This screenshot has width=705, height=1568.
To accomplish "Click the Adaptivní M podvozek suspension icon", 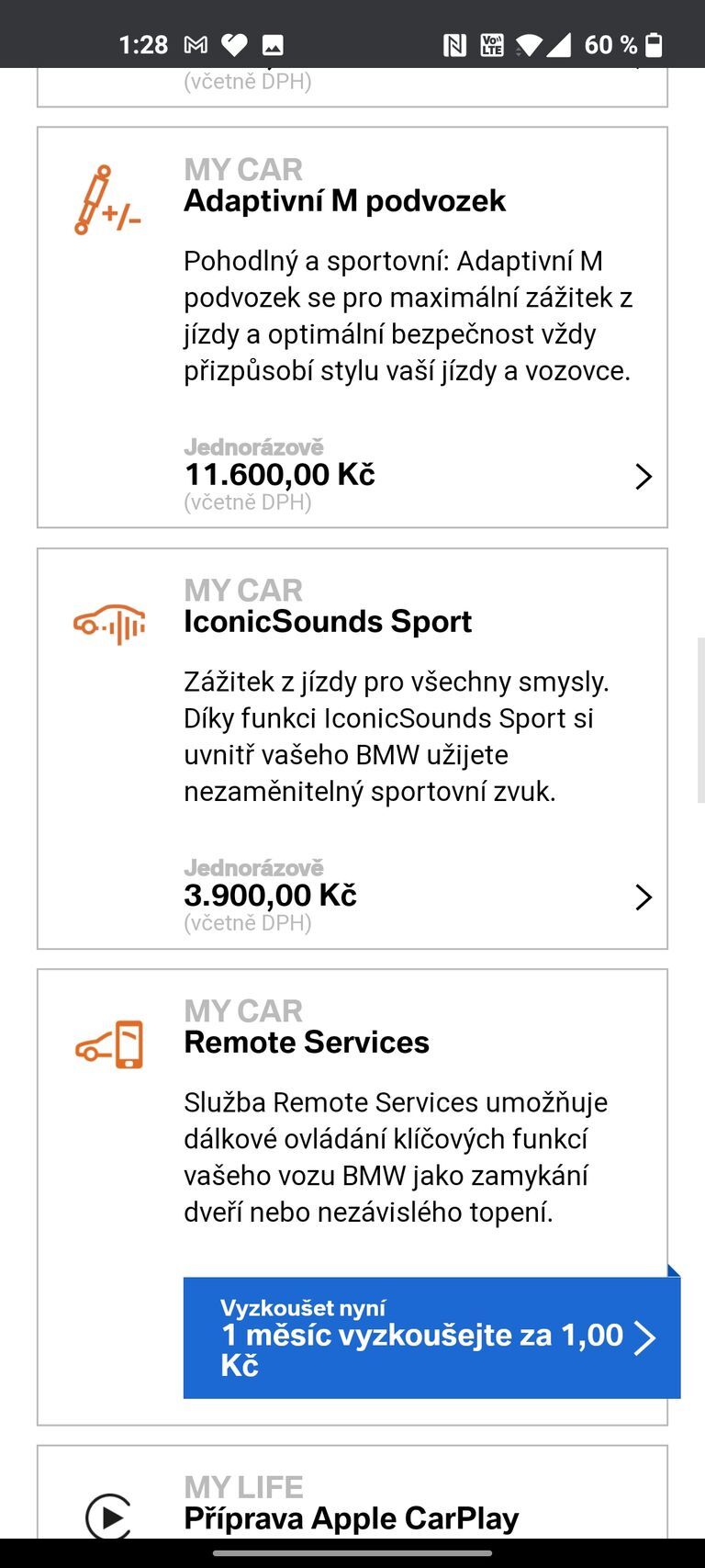I will pyautogui.click(x=107, y=200).
